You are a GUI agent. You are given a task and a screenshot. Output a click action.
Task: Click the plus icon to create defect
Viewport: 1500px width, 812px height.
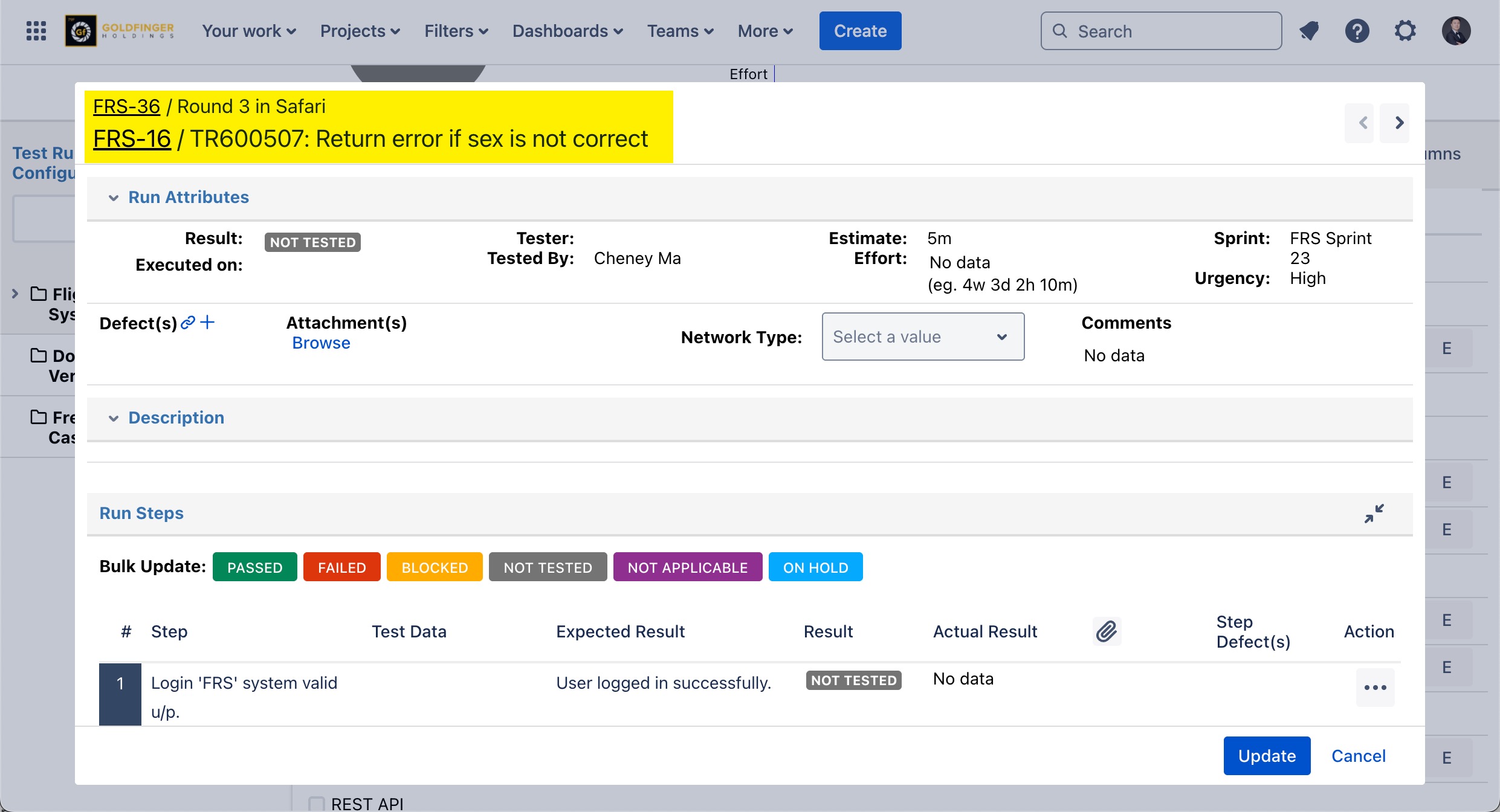coord(207,323)
